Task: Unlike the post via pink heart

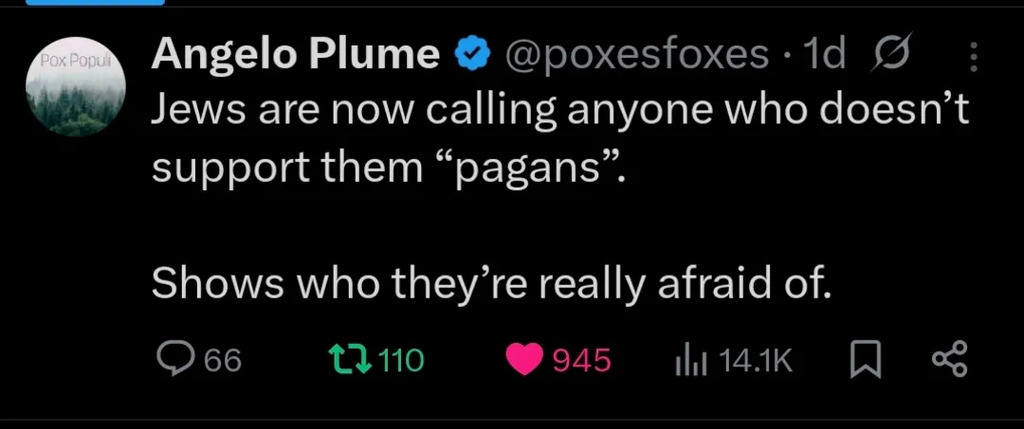Action: tap(525, 360)
